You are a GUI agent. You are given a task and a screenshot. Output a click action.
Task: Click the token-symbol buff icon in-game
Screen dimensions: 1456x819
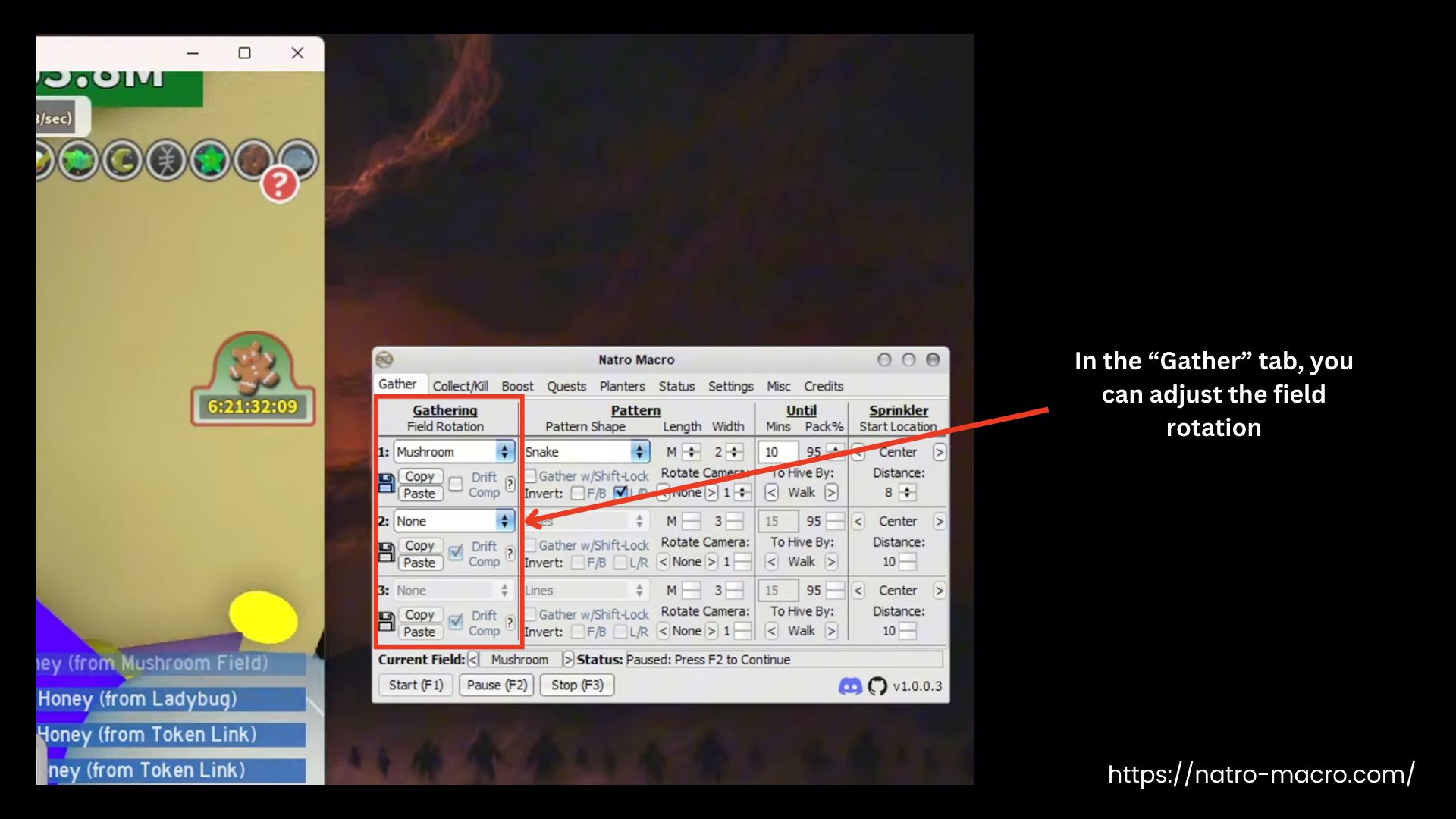168,161
